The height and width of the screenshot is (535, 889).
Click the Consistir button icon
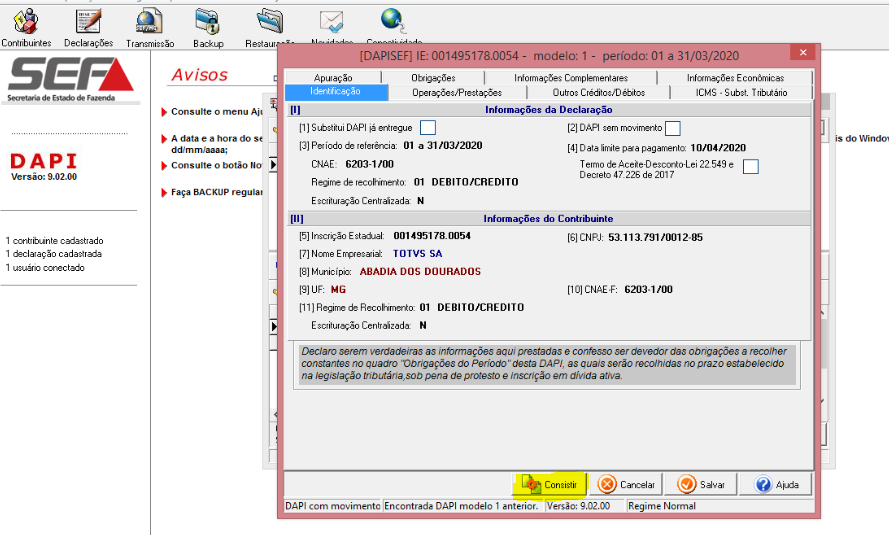531,484
